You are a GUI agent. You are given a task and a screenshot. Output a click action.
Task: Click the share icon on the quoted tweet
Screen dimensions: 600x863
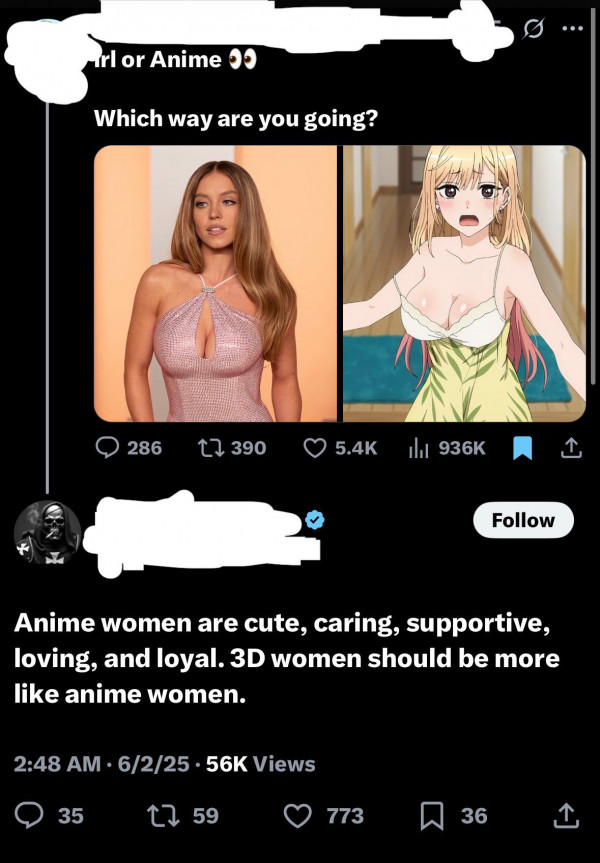point(571,448)
